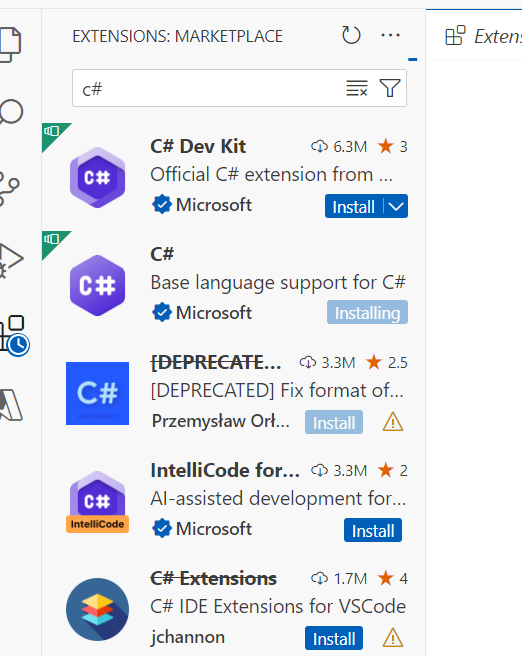The height and width of the screenshot is (656, 522).
Task: Click the jchannon publisher name
Action: click(188, 637)
